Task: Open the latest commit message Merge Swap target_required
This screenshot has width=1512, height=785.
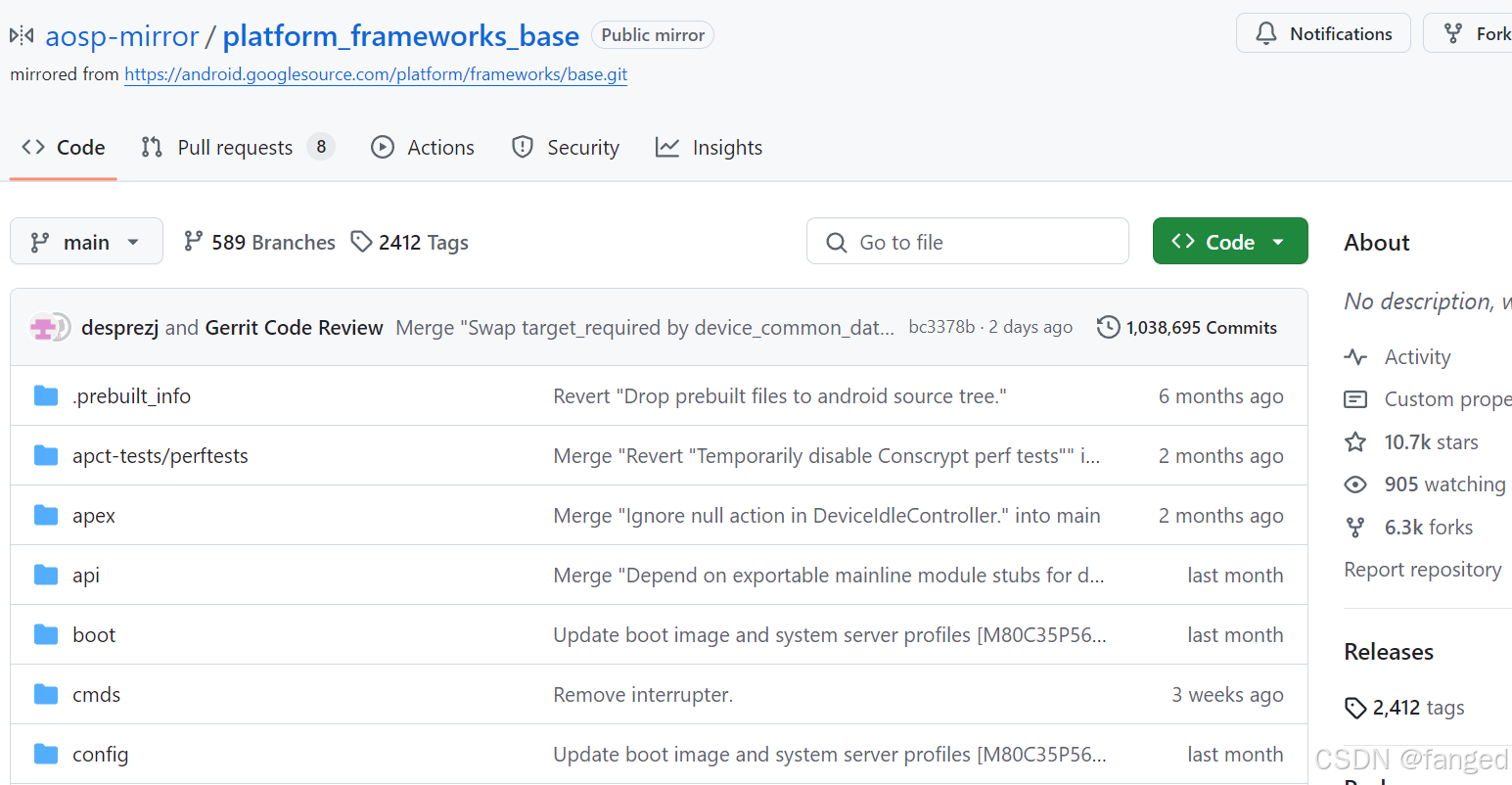Action: pos(645,328)
